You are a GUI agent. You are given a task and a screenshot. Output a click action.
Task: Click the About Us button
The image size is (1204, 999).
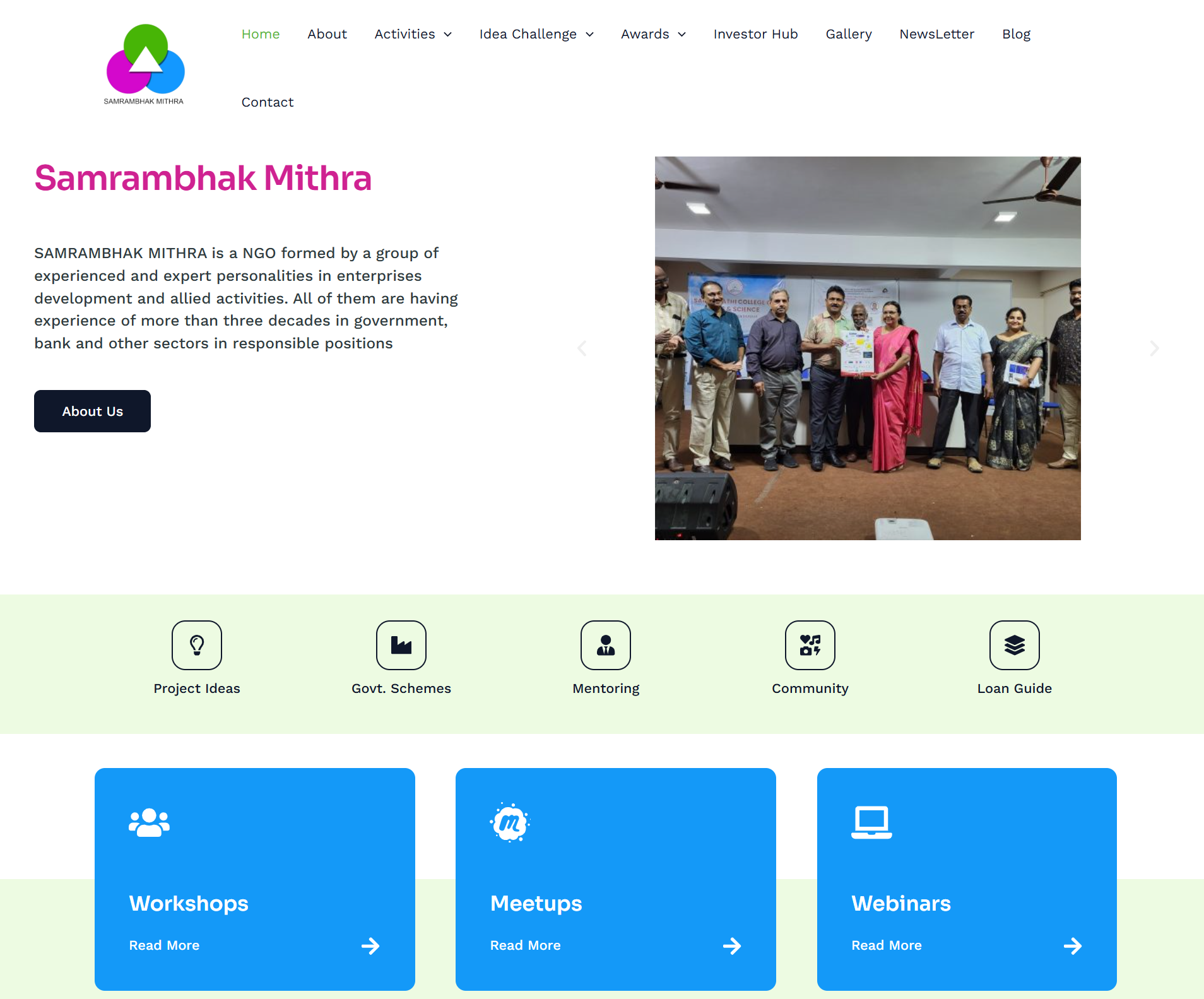(92, 411)
